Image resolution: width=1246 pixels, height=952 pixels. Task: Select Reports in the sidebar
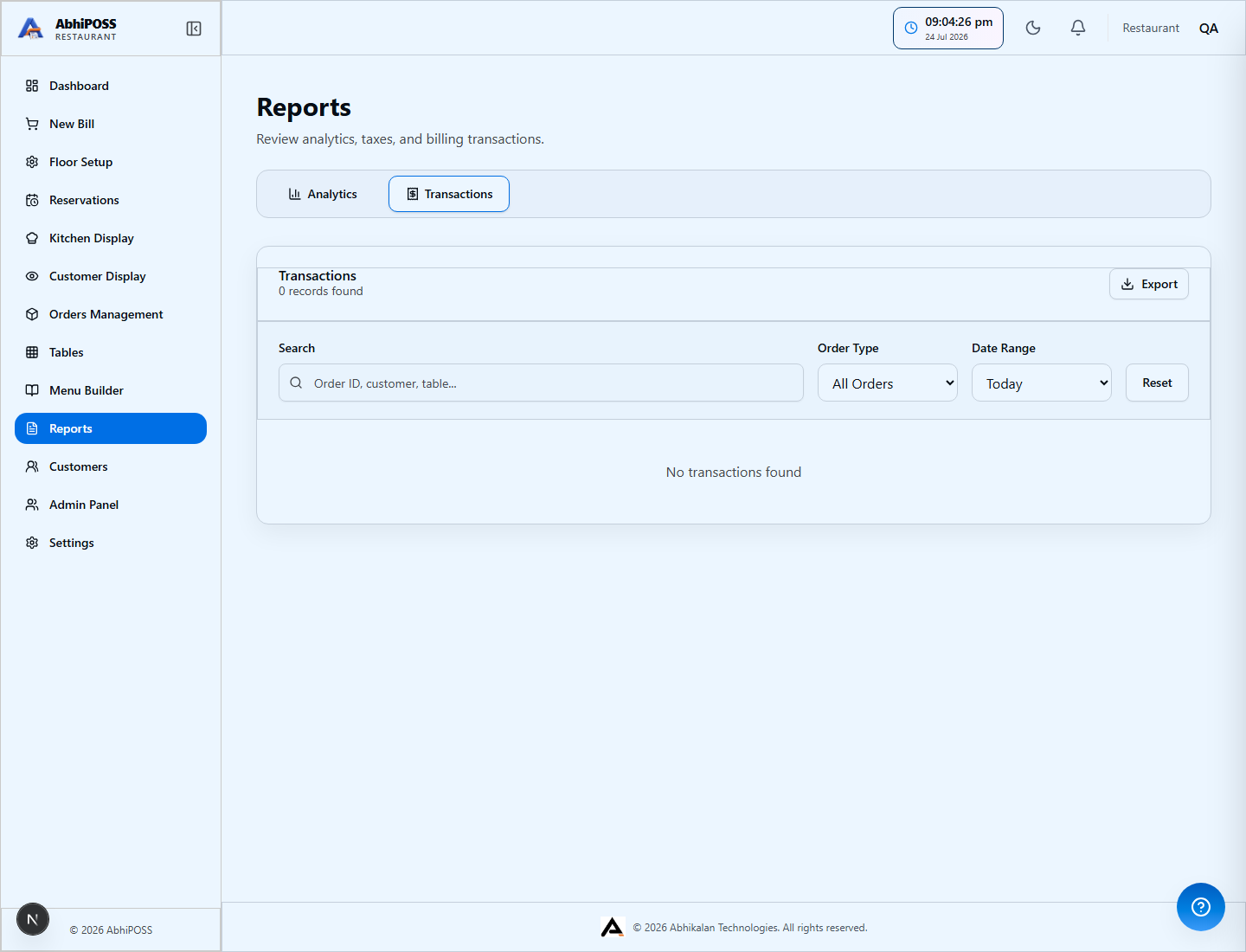(x=111, y=428)
